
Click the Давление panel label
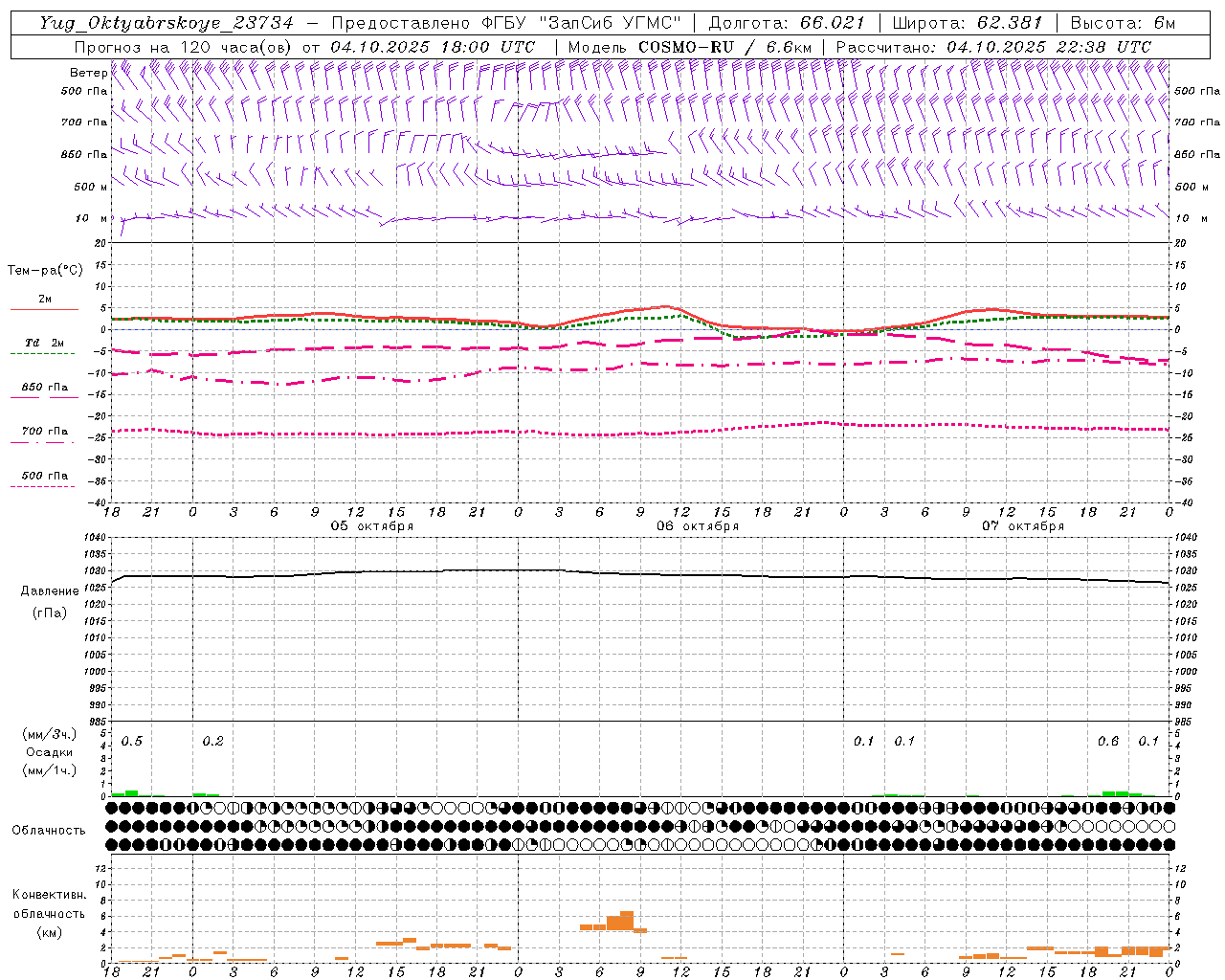coord(49,591)
